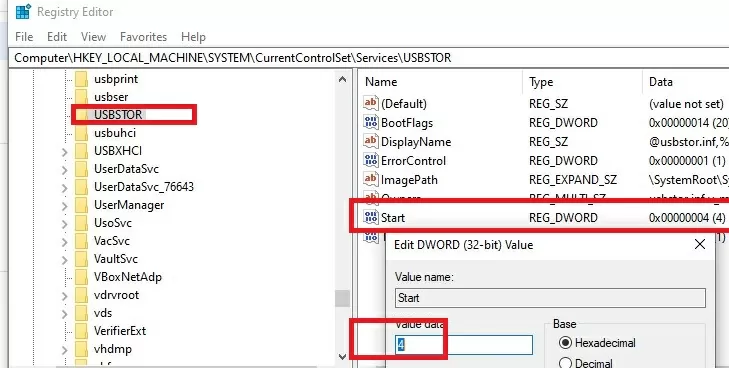Click the Registry Editor app icon in title bar
The image size is (729, 368).
tap(23, 12)
